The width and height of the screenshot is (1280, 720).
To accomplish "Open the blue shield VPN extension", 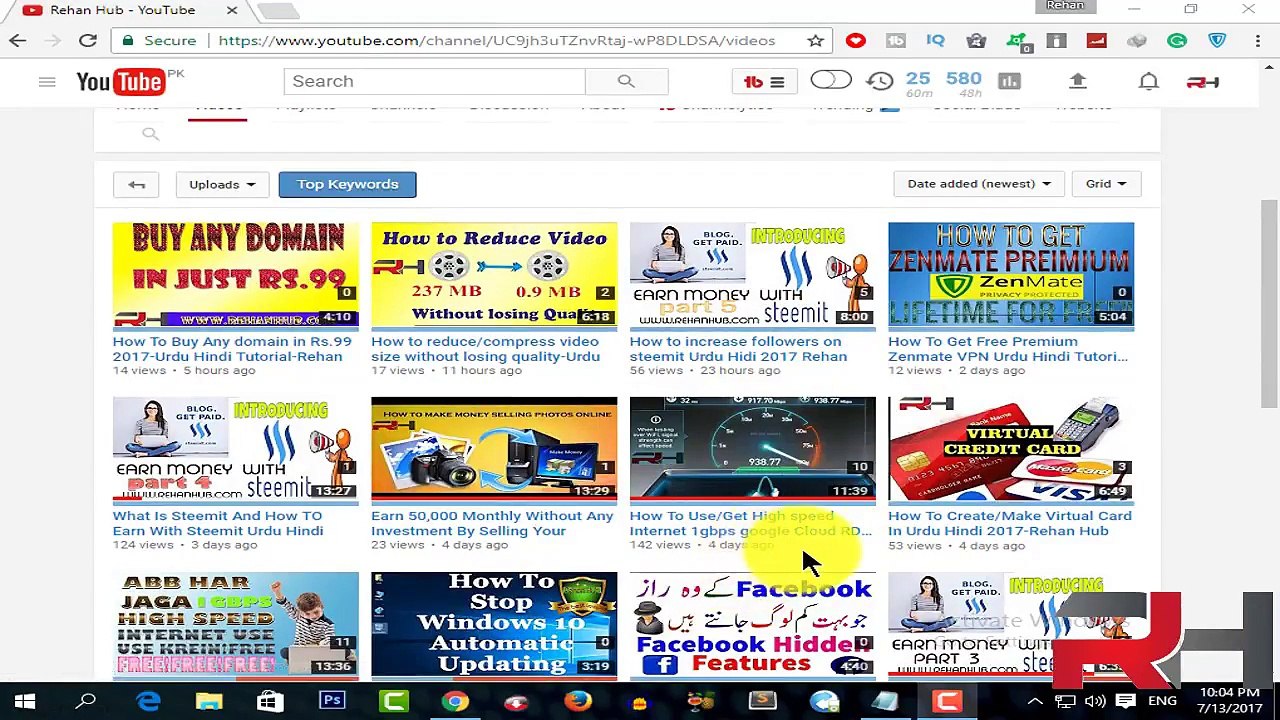I will (1217, 41).
